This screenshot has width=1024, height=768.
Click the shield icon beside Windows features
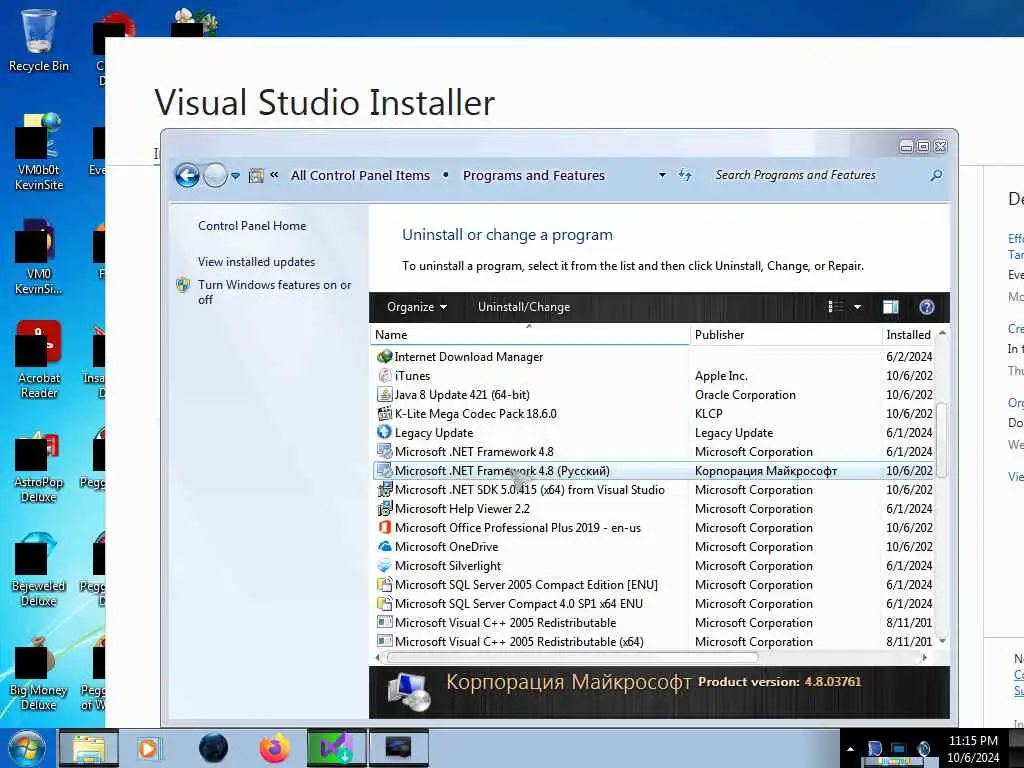(184, 285)
